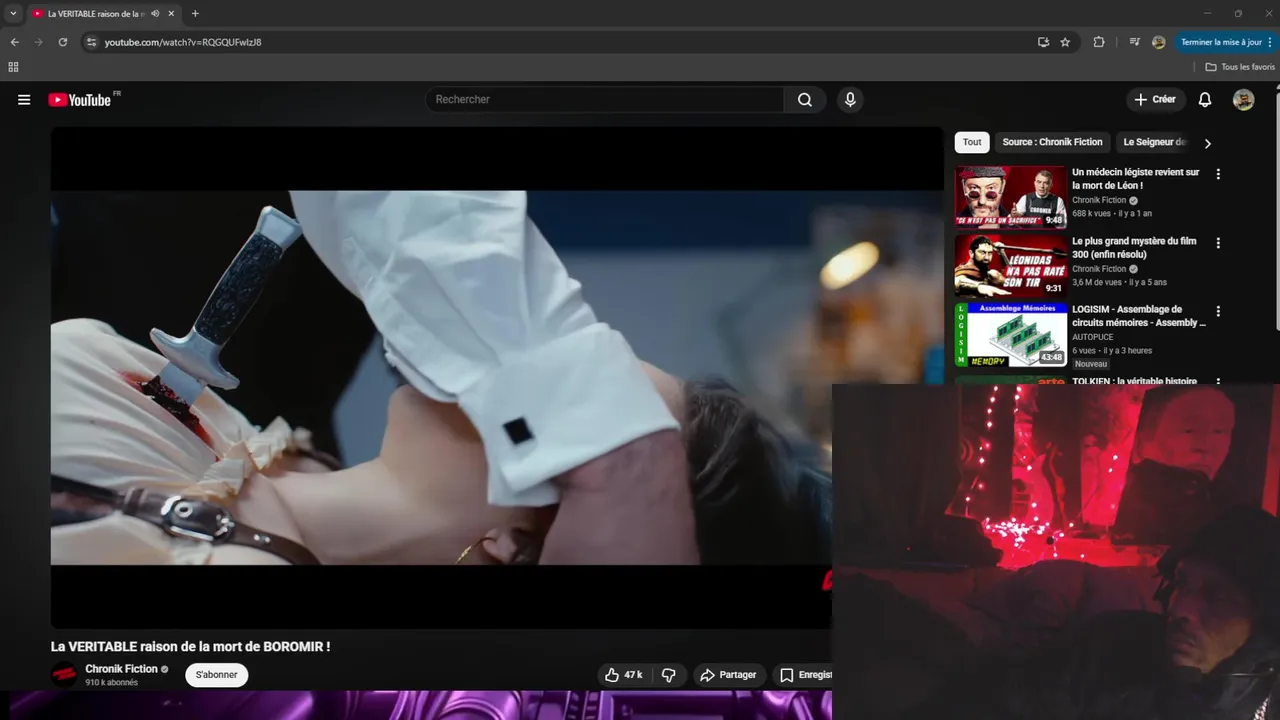Image resolution: width=1280 pixels, height=720 pixels.
Task: Install app icon in the address bar
Action: 1043,42
